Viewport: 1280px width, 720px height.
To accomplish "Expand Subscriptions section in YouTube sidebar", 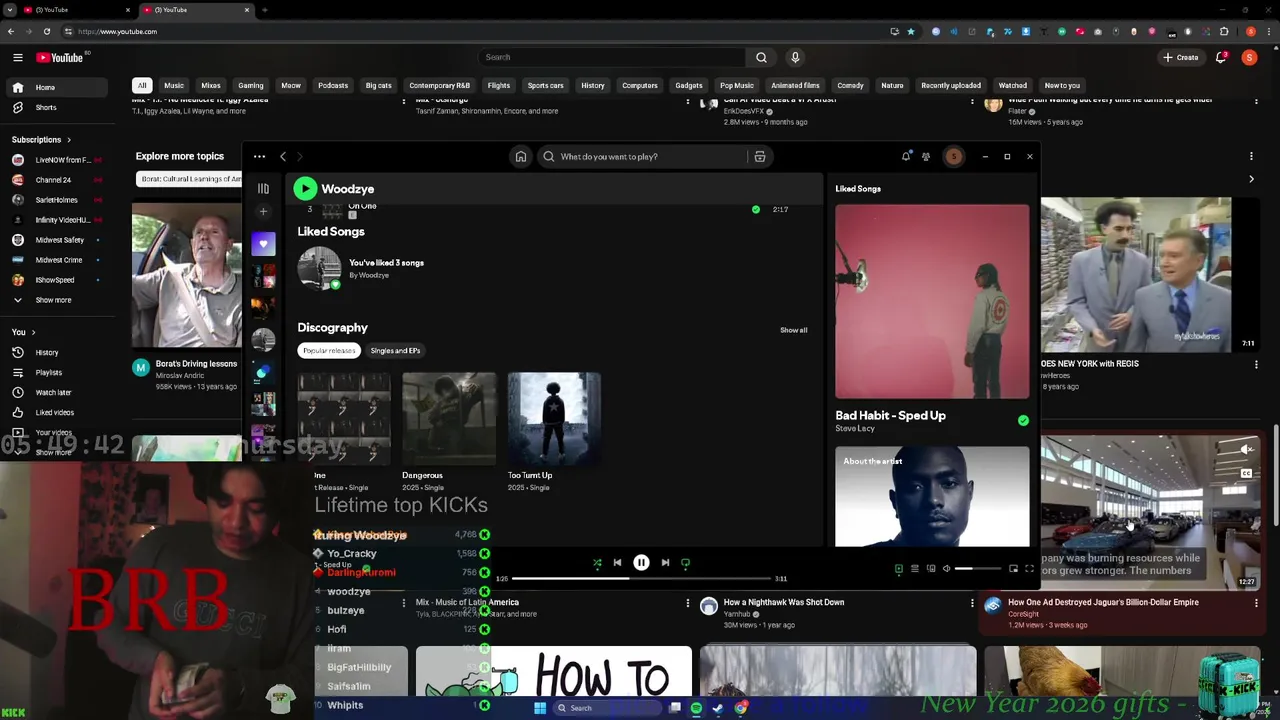I will point(42,140).
